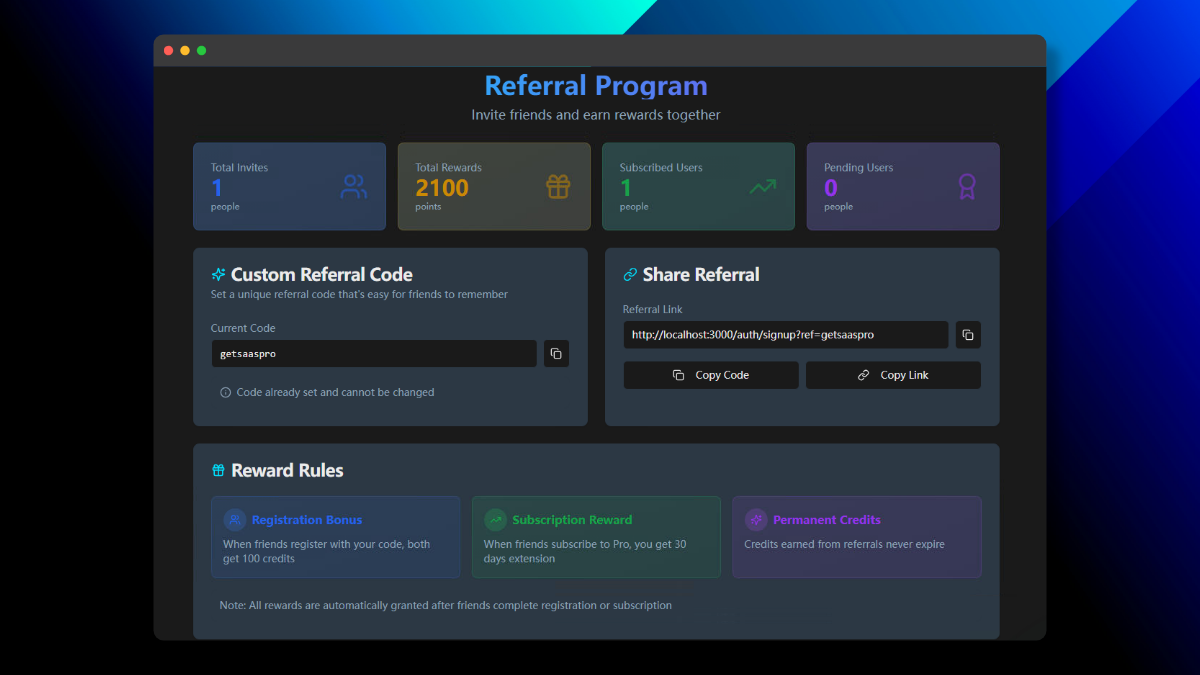Click the gift icon on Total Rewards card
Image resolution: width=1200 pixels, height=675 pixels.
558,186
